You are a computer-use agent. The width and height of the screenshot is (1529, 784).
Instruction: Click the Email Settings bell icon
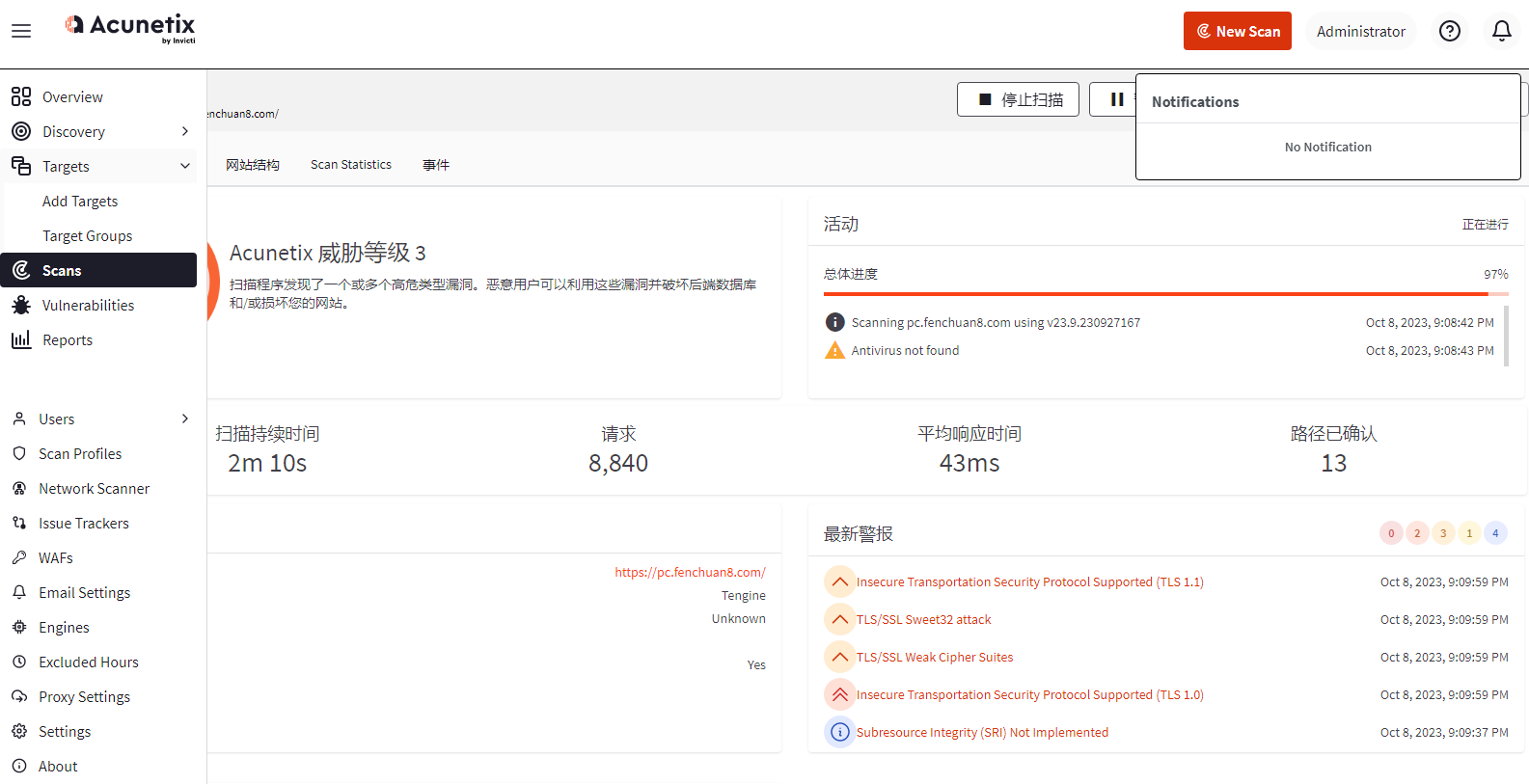19,592
